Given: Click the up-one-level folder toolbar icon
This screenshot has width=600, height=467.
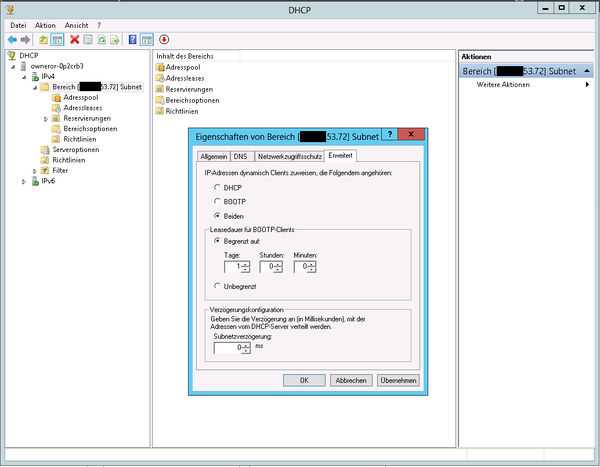Looking at the screenshot, I should (x=44, y=39).
